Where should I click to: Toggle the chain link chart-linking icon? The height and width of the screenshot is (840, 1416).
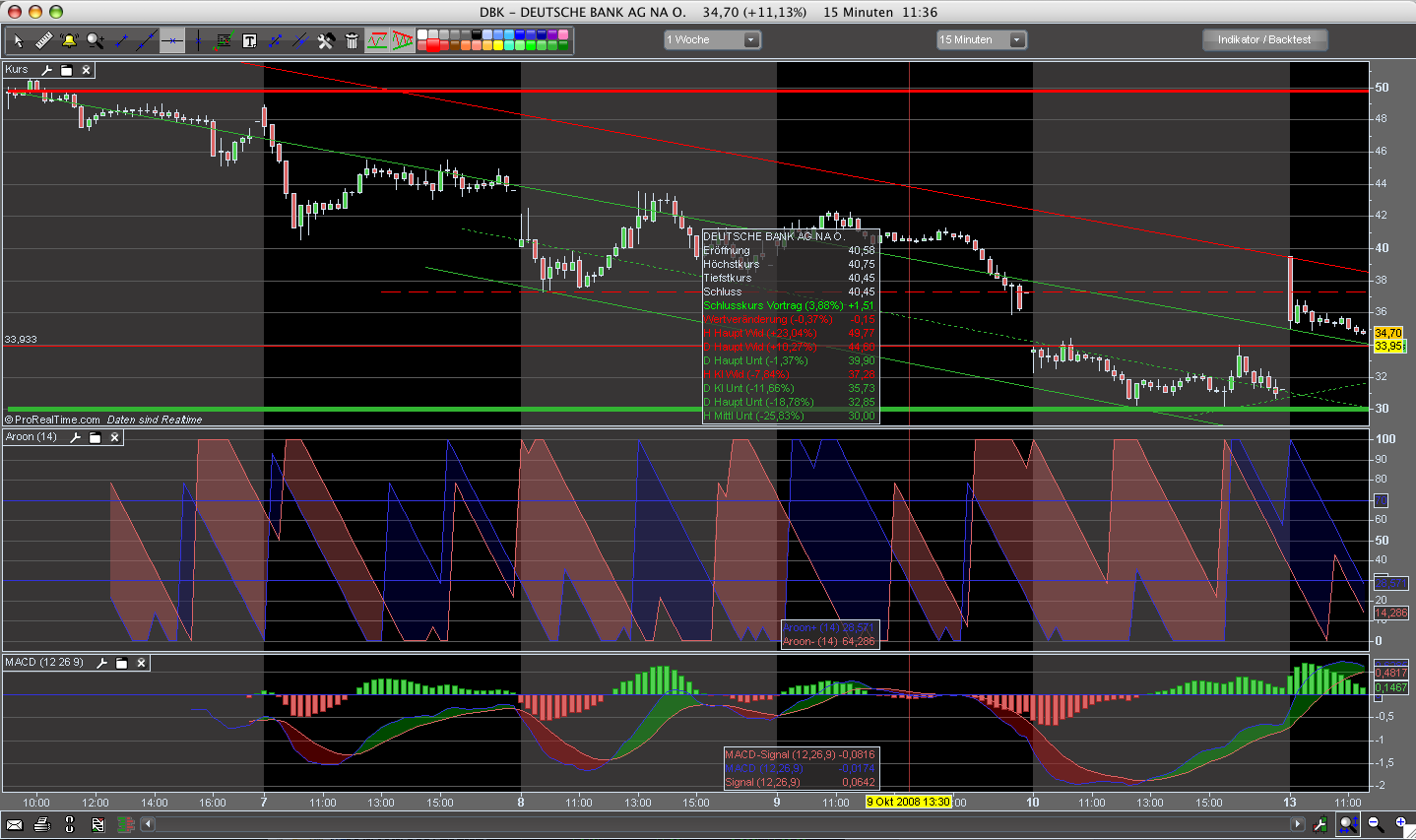point(69,824)
